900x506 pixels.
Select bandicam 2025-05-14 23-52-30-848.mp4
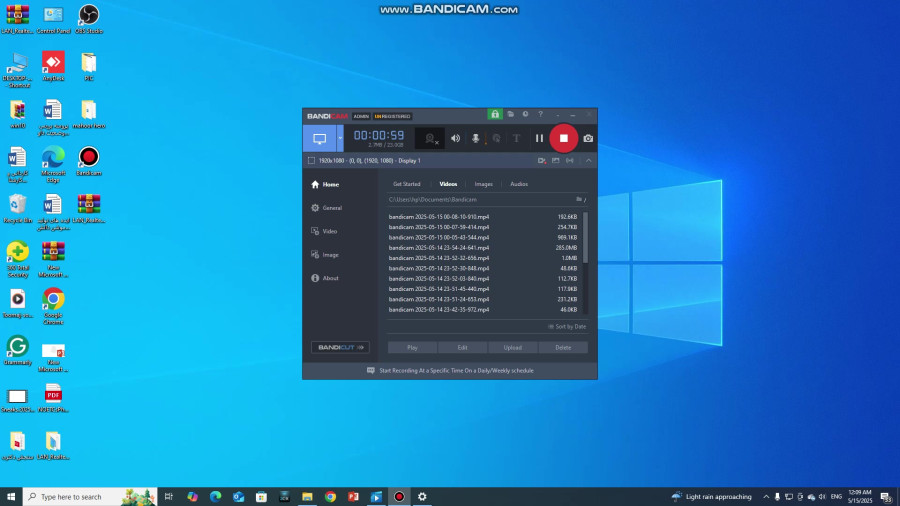(483, 268)
